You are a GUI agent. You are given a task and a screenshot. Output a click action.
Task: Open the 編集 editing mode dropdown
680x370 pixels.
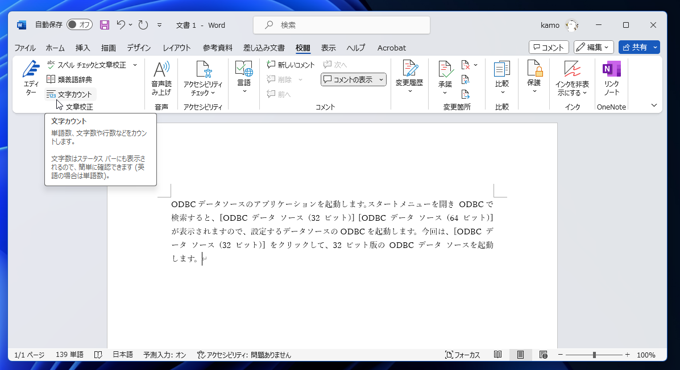[593, 47]
